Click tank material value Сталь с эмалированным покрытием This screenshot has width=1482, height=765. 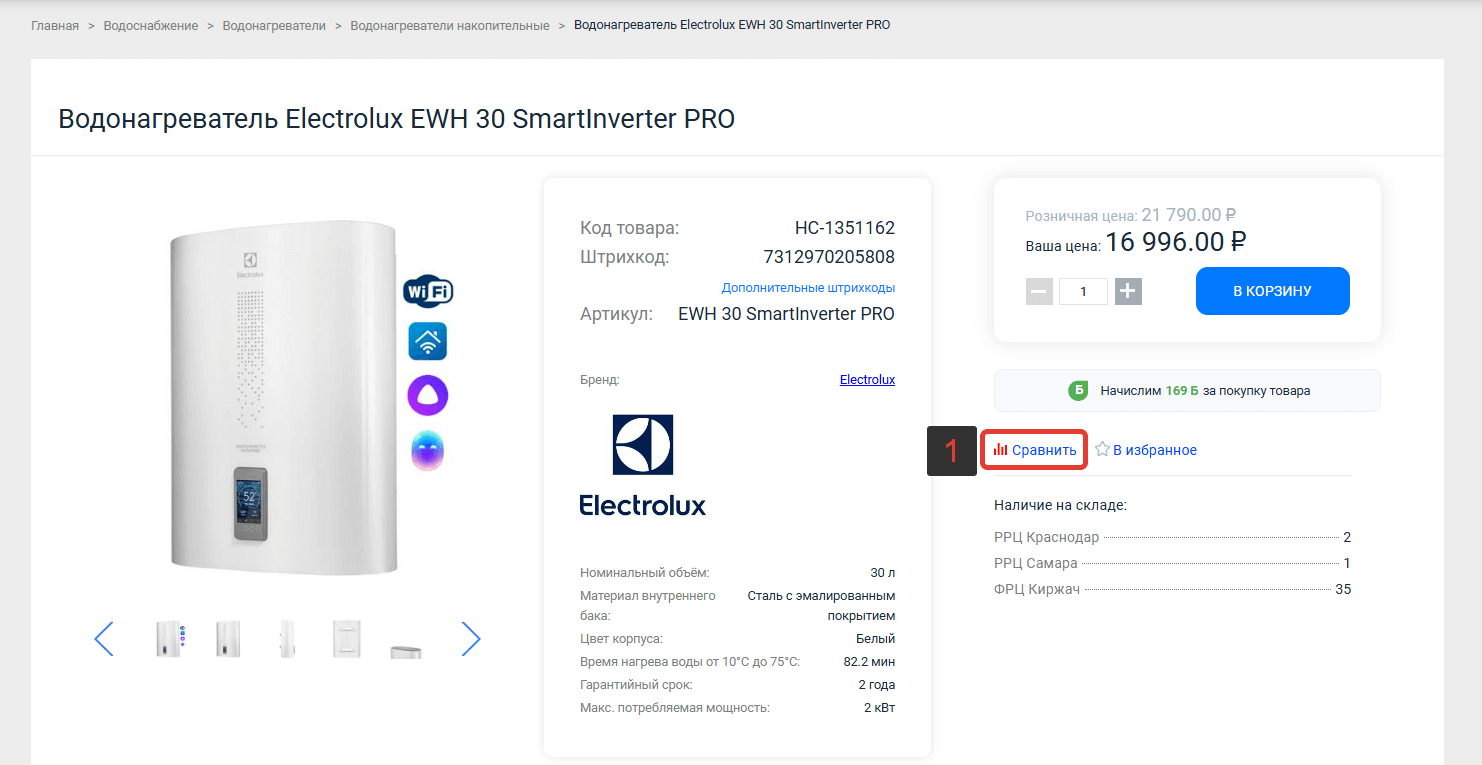(x=821, y=606)
